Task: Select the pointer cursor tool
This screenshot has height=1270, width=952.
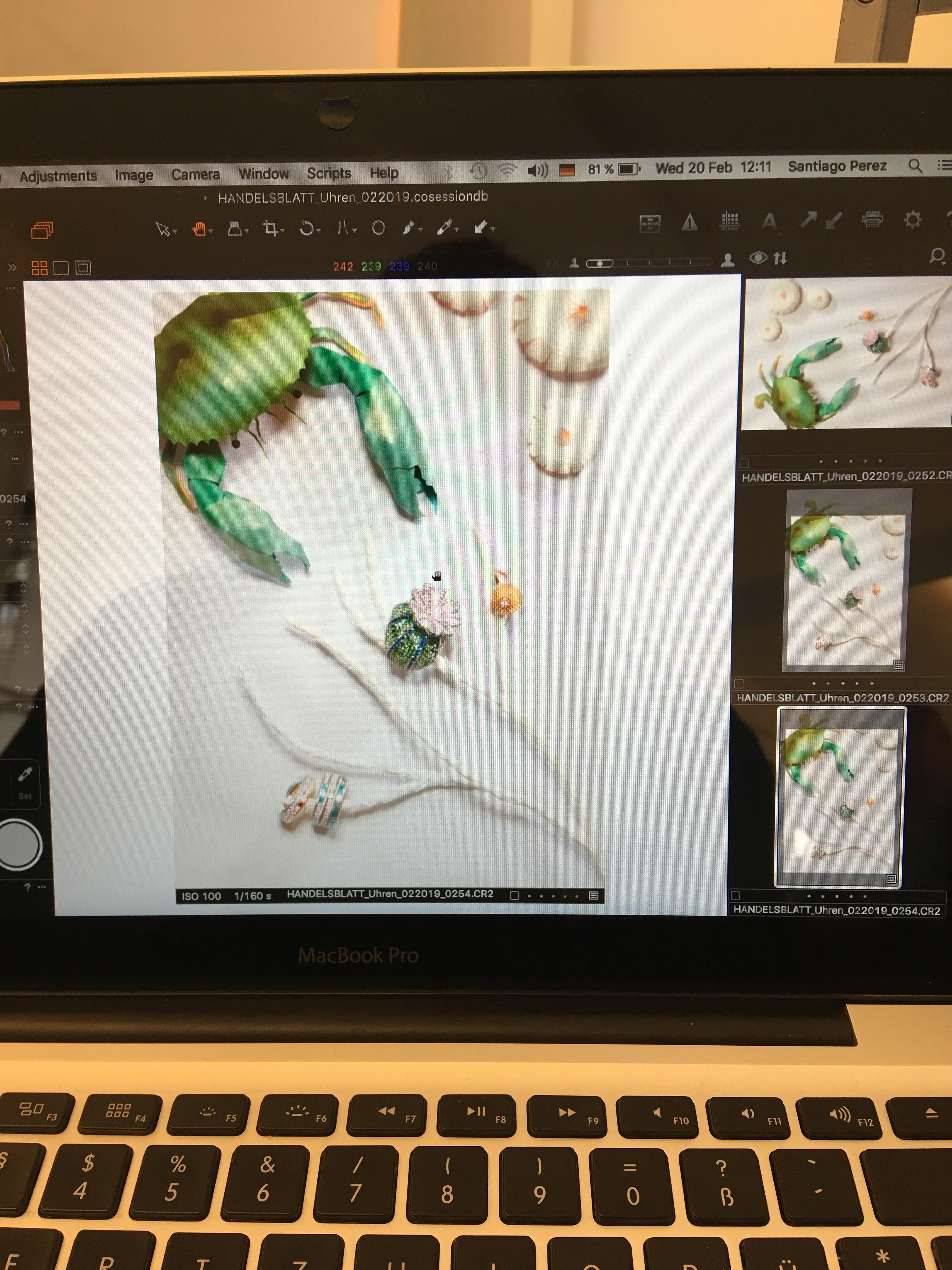Action: coord(162,229)
